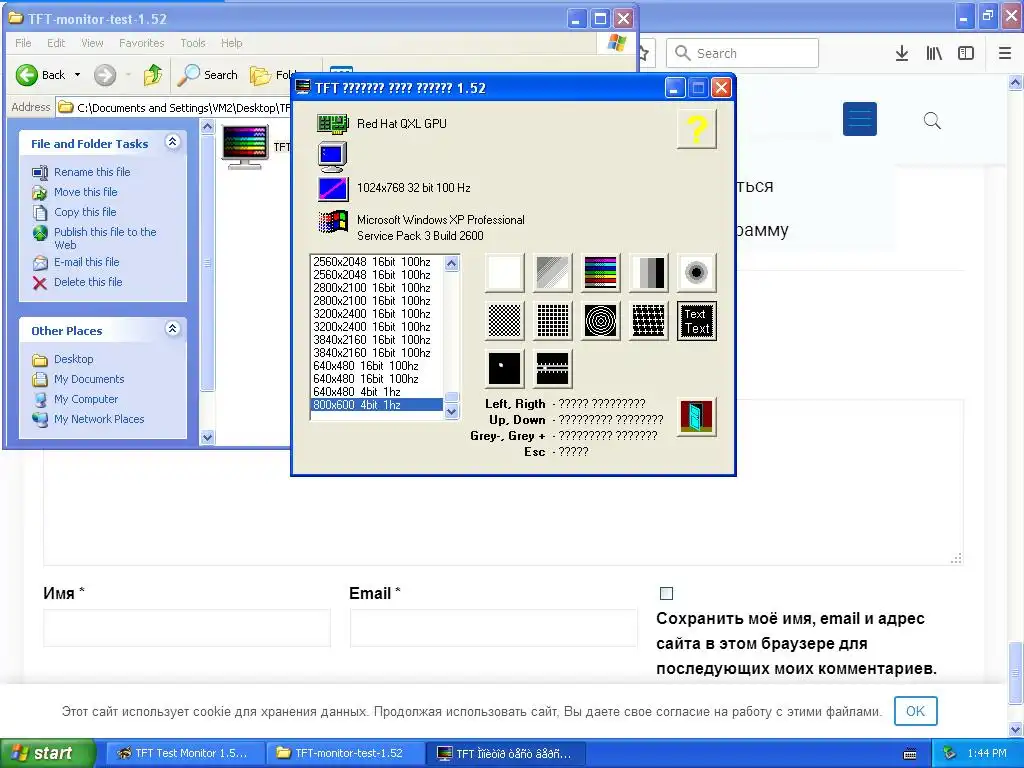This screenshot has height=768, width=1024.
Task: Click the blue monitor icon in TFT dialog
Action: (x=332, y=157)
